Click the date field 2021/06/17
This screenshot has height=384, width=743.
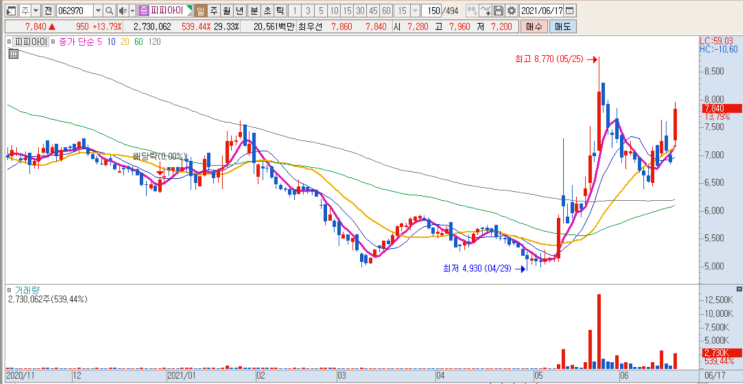(542, 10)
